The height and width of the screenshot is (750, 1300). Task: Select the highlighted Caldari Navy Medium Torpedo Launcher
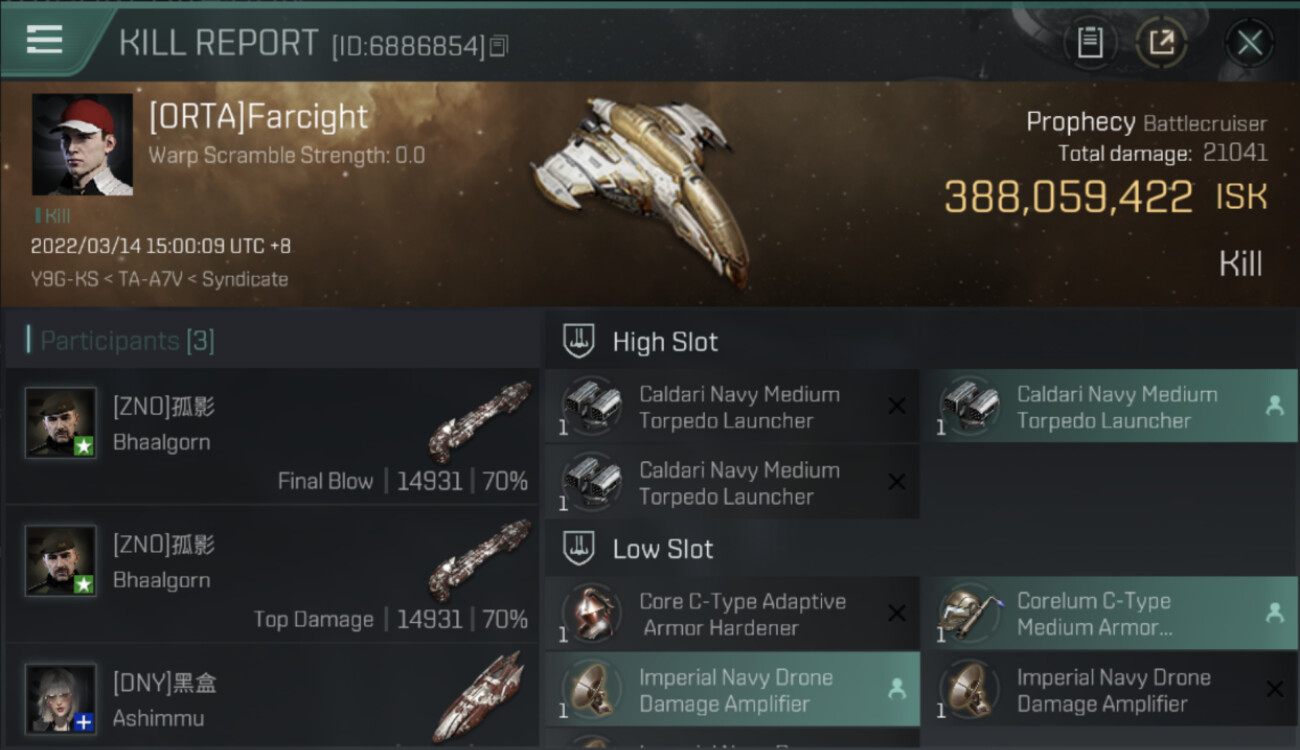tap(1108, 407)
